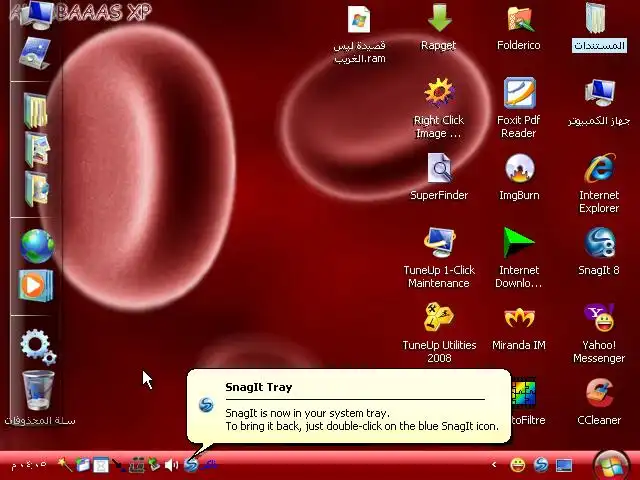Click the SnagIt logo inside the balloon
This screenshot has width=640, height=480.
click(206, 405)
